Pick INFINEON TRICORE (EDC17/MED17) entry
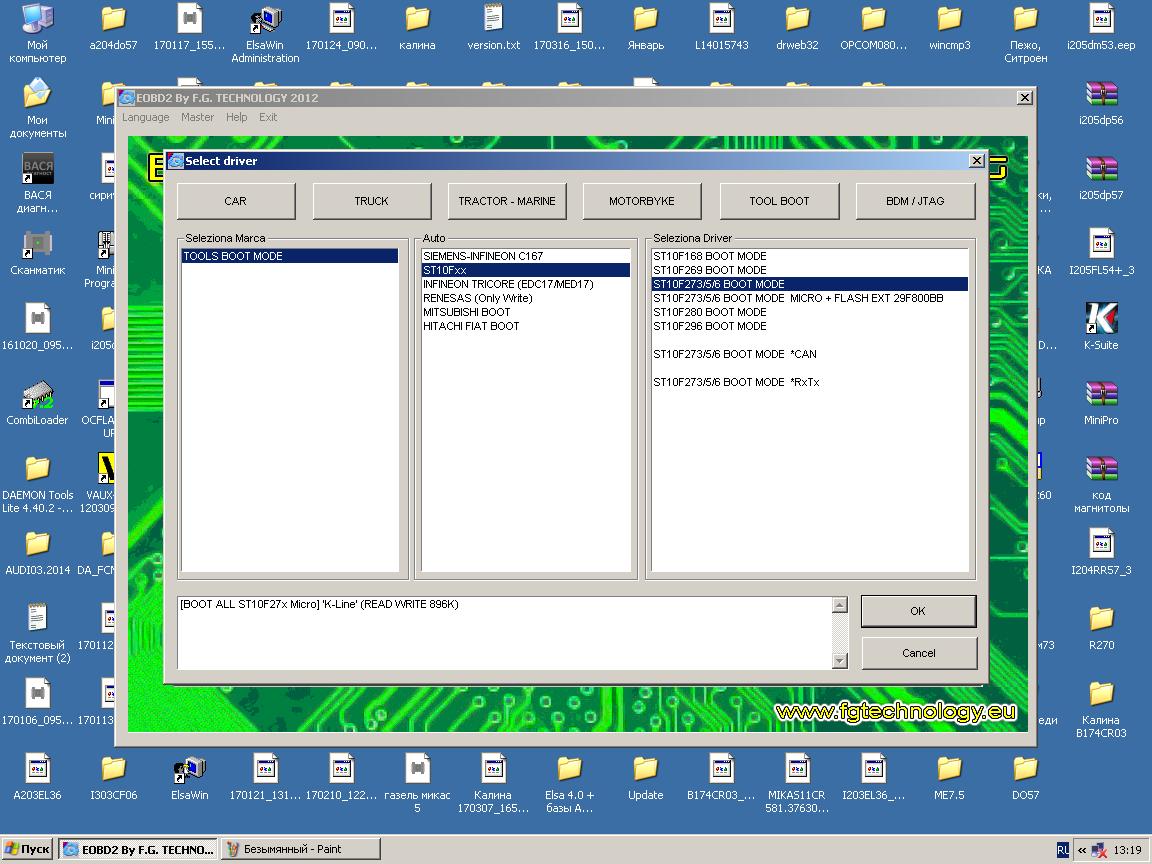1152x864 pixels. [x=525, y=284]
